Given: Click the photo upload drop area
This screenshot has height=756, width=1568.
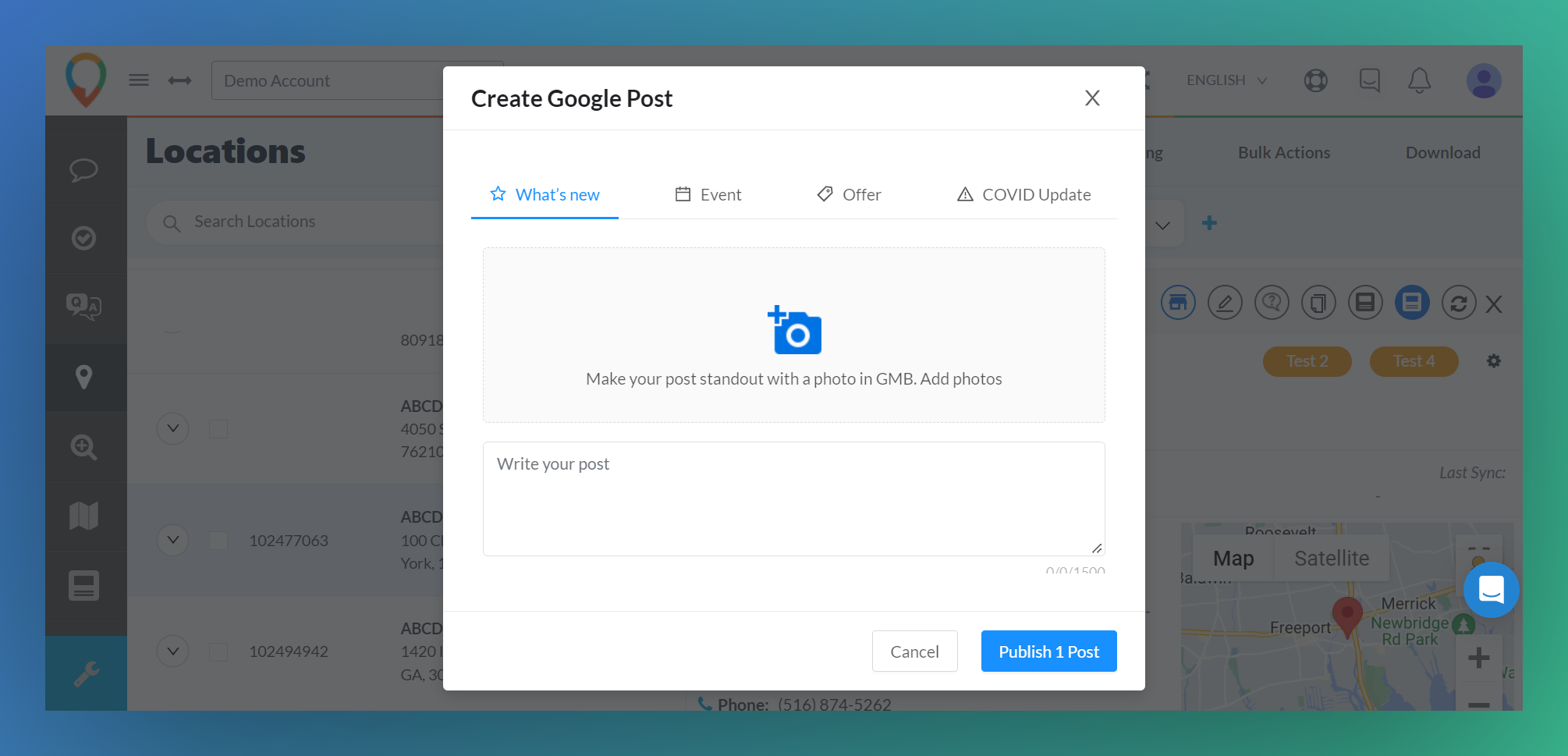Looking at the screenshot, I should tap(794, 335).
